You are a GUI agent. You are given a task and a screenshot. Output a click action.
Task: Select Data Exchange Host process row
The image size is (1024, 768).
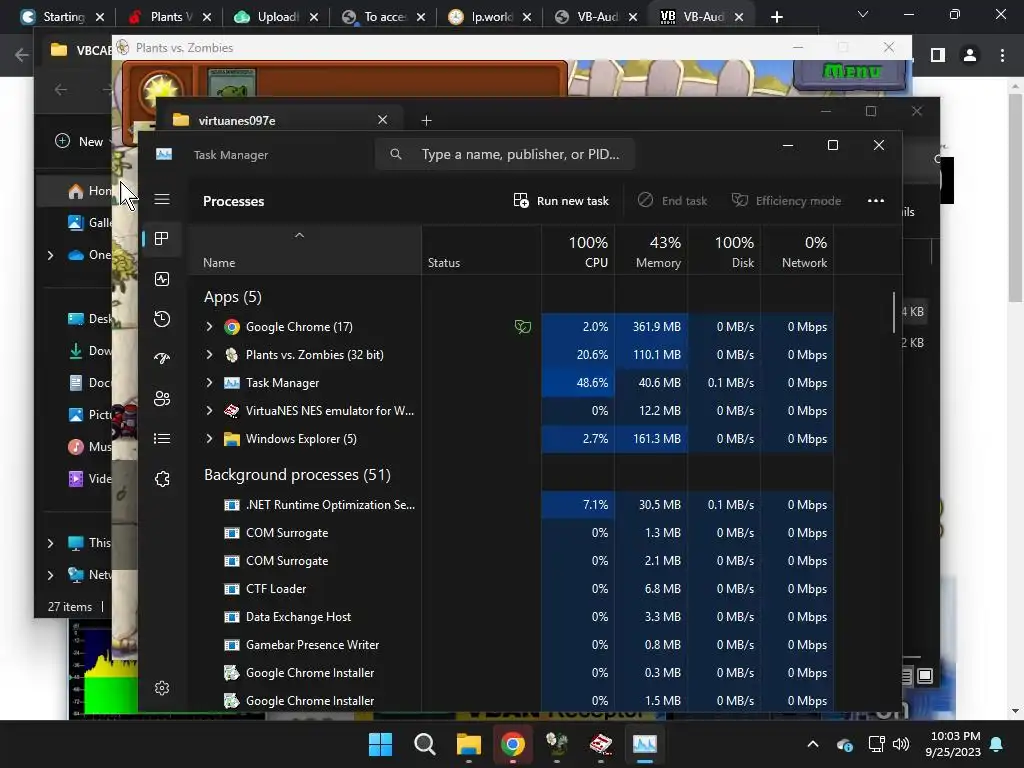[511, 617]
